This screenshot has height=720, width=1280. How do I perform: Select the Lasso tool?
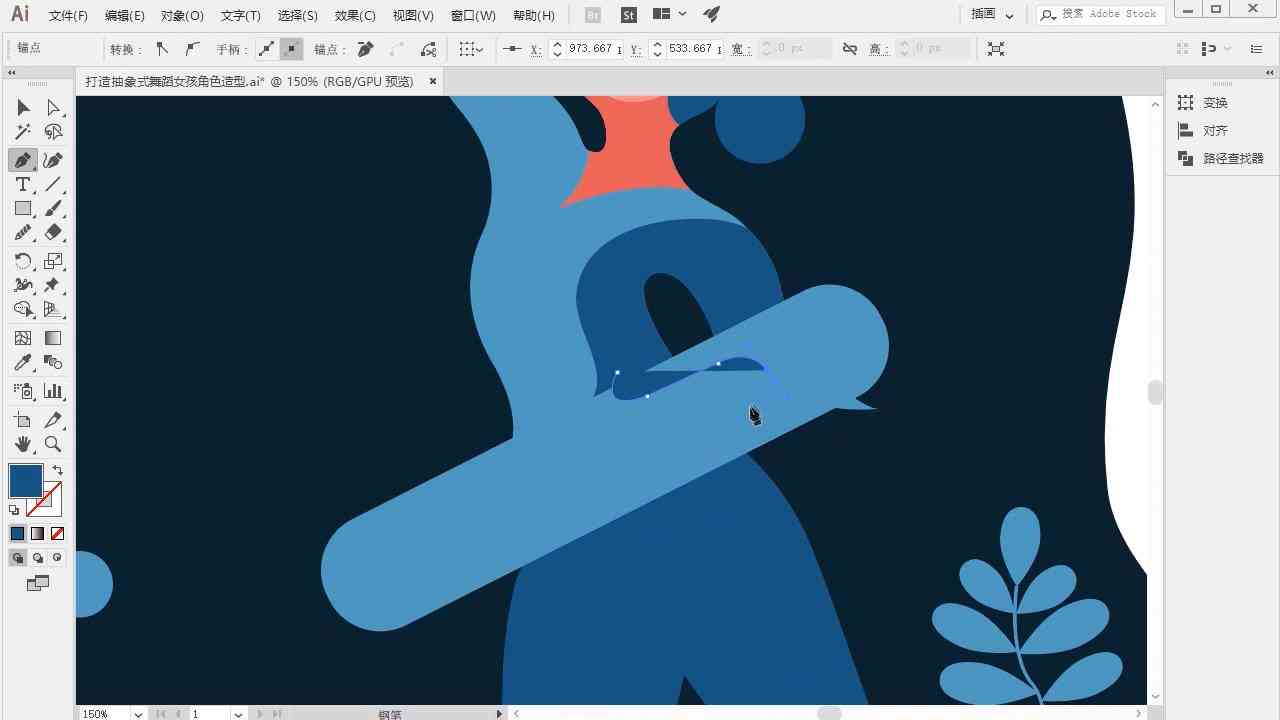tap(53, 132)
